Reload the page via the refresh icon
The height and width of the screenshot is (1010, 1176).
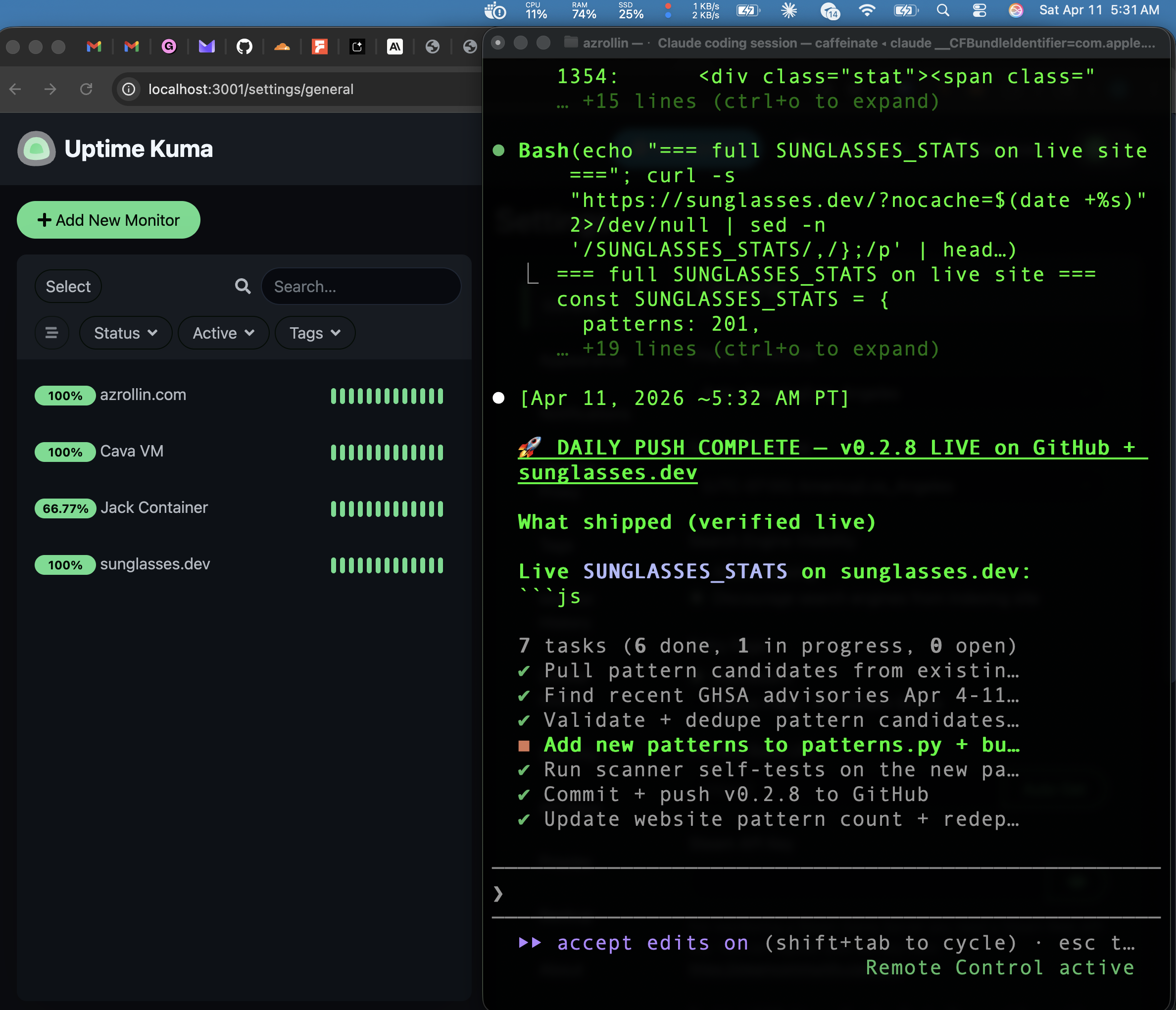[86, 89]
